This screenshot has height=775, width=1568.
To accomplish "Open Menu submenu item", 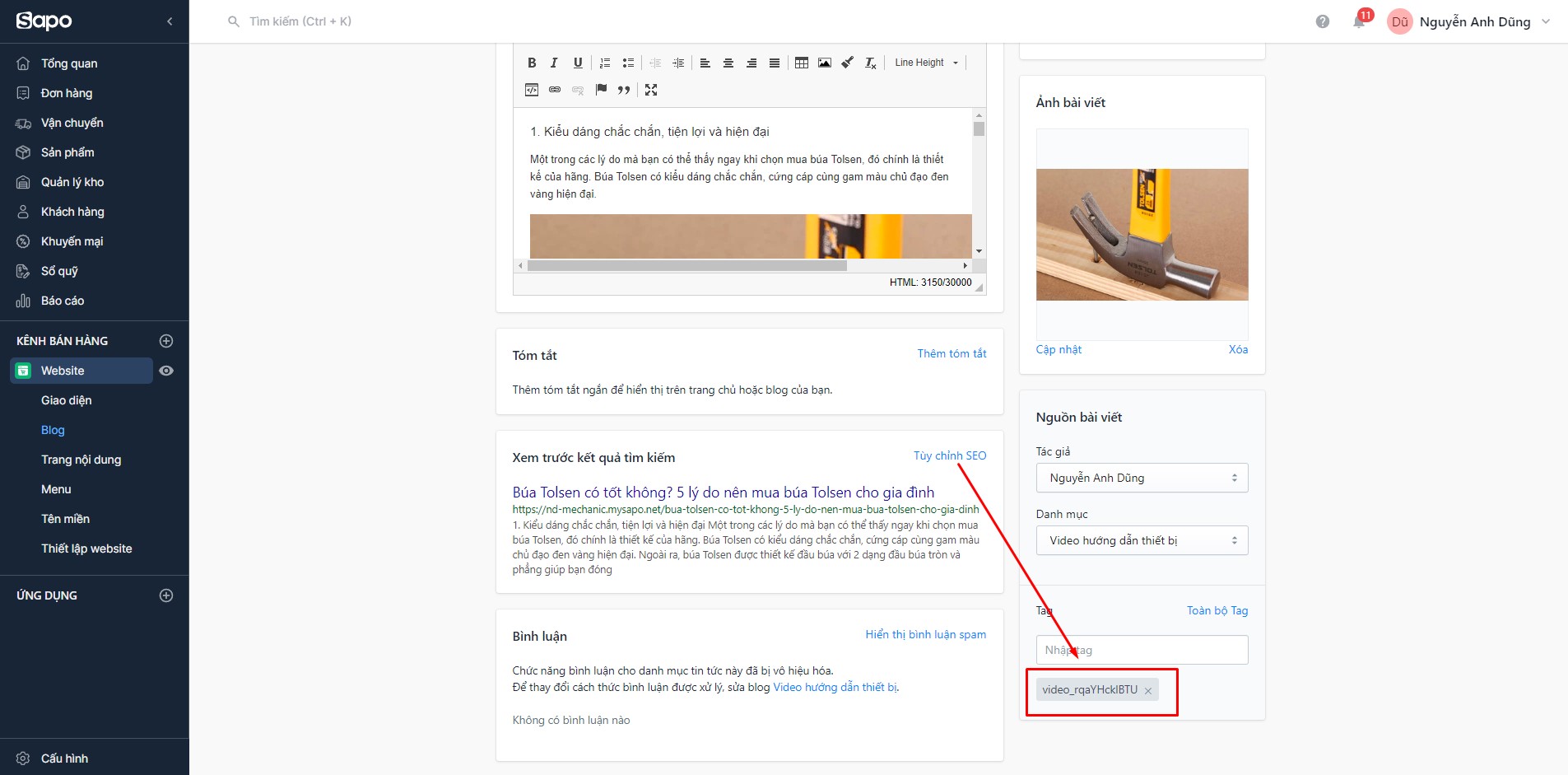I will tap(56, 489).
